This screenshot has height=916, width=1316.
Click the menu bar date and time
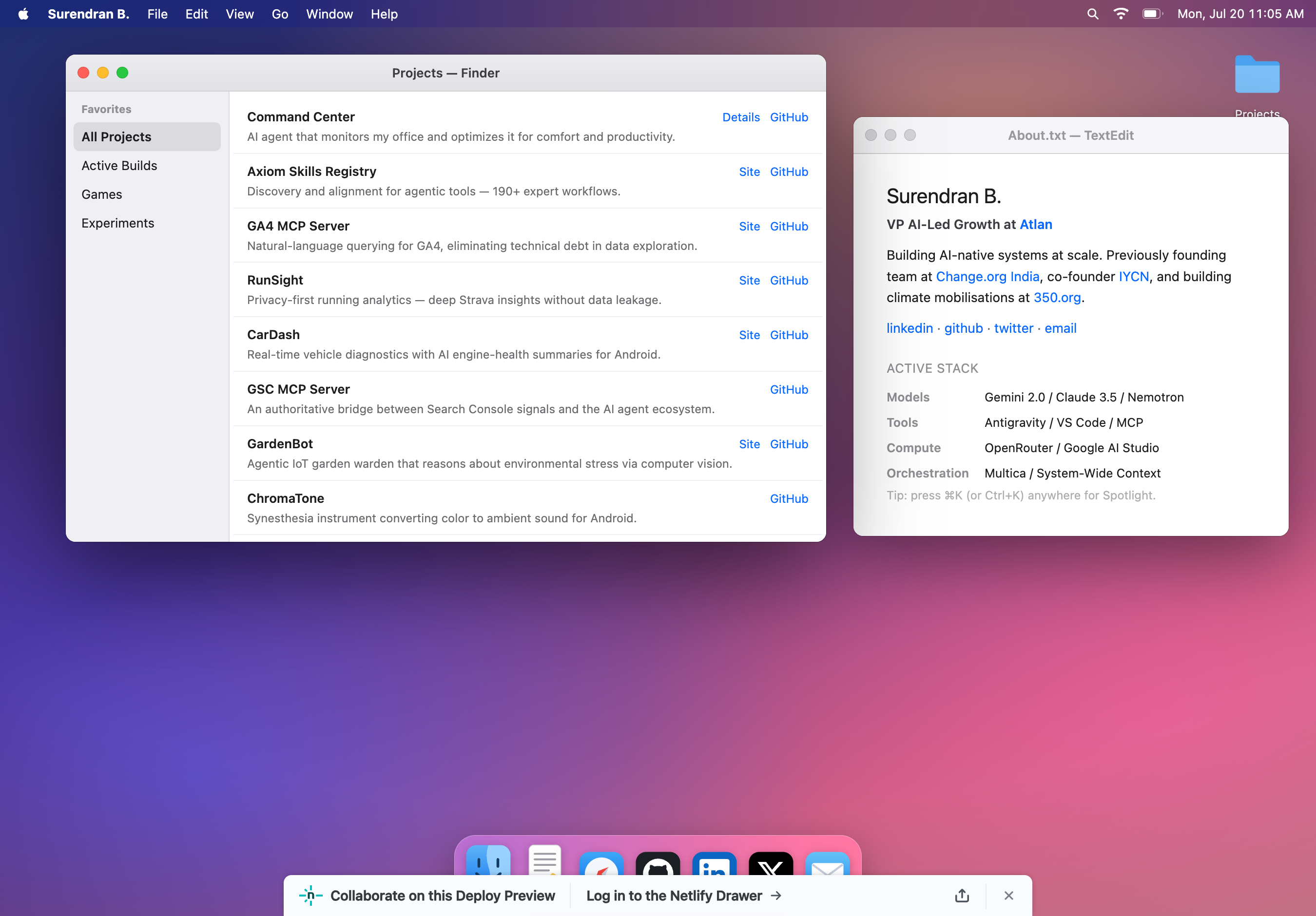click(1240, 14)
